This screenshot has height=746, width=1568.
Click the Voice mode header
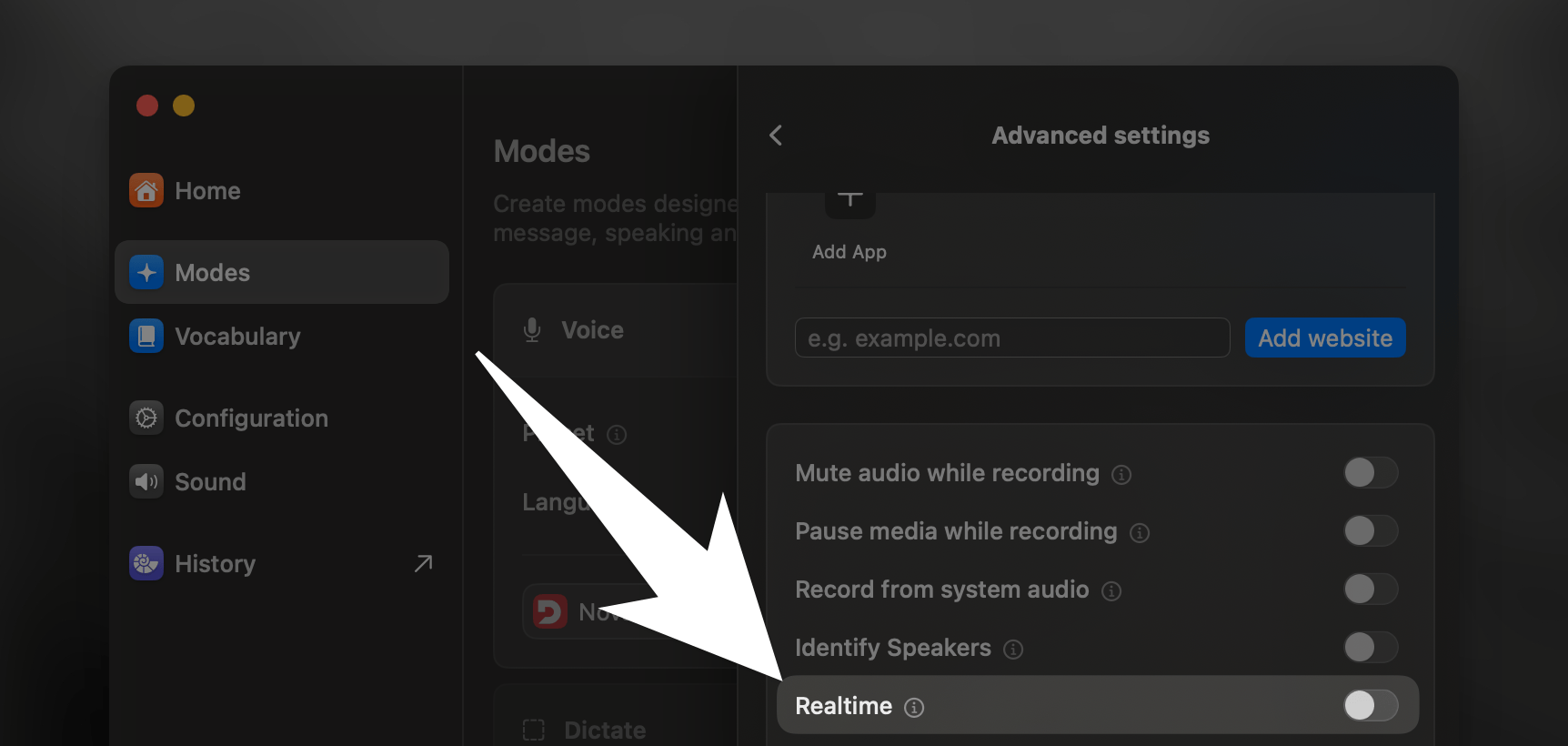(615, 330)
